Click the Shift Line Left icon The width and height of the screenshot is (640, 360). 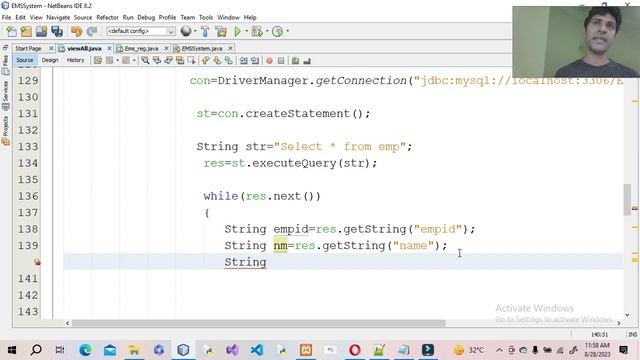coord(243,61)
